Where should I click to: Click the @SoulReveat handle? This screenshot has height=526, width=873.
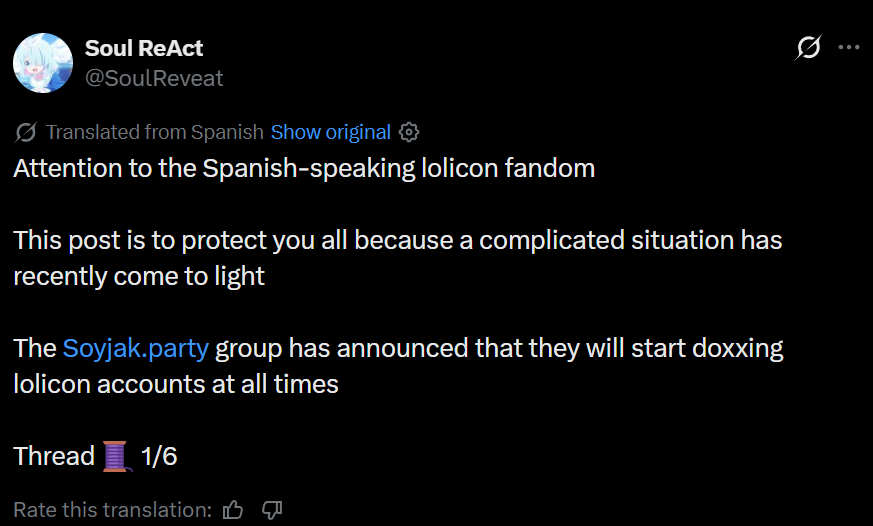154,78
